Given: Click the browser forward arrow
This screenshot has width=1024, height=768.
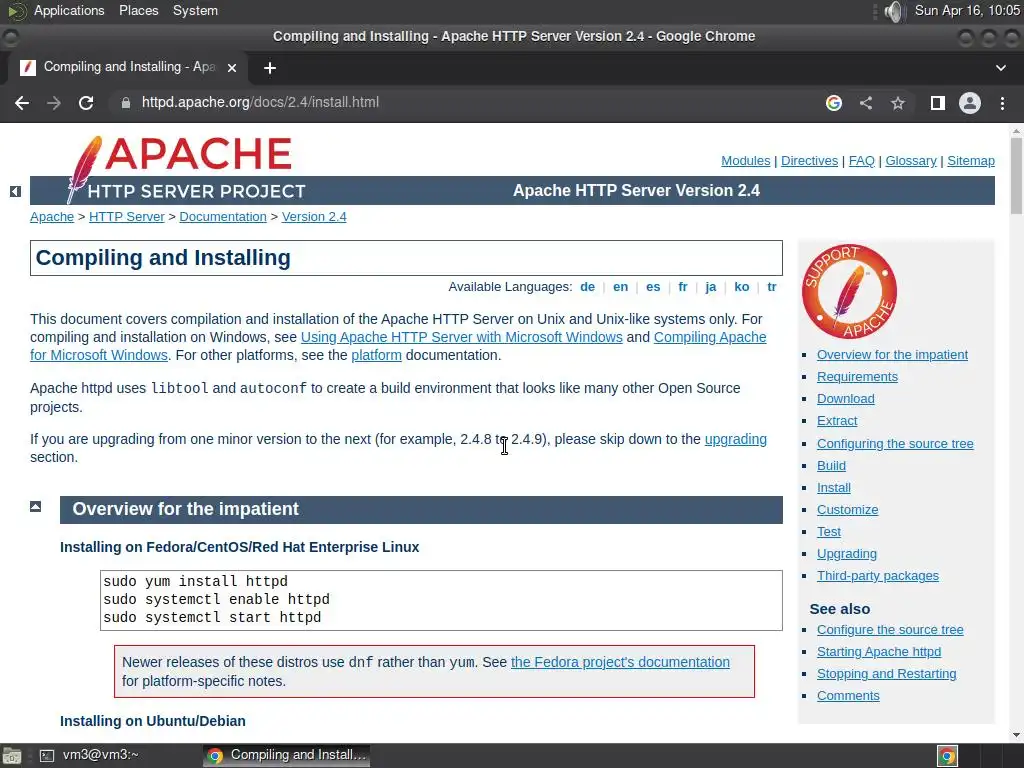Looking at the screenshot, I should 54,103.
